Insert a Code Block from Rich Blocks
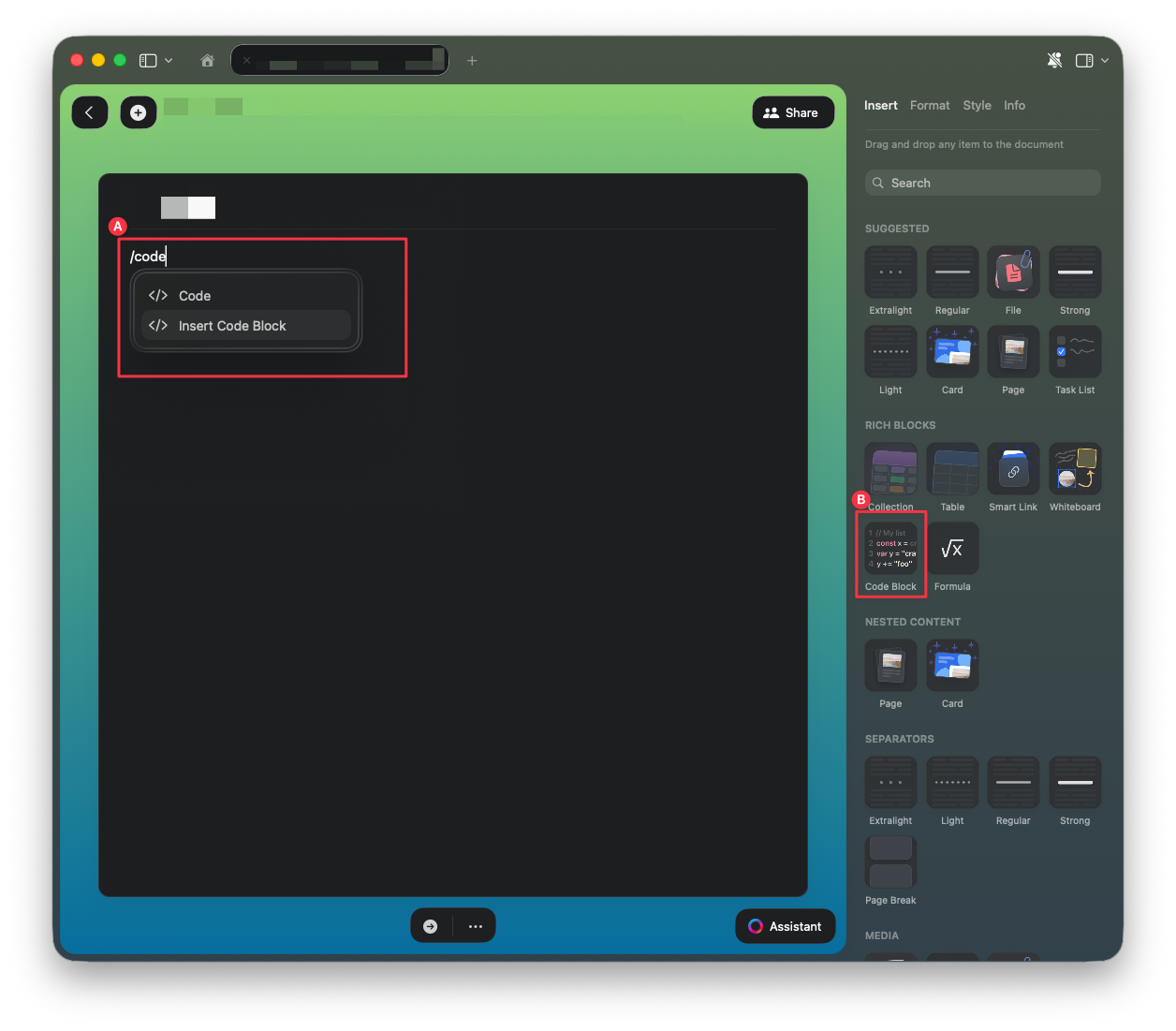Screen dimensions: 1176x1031 click(x=890, y=549)
